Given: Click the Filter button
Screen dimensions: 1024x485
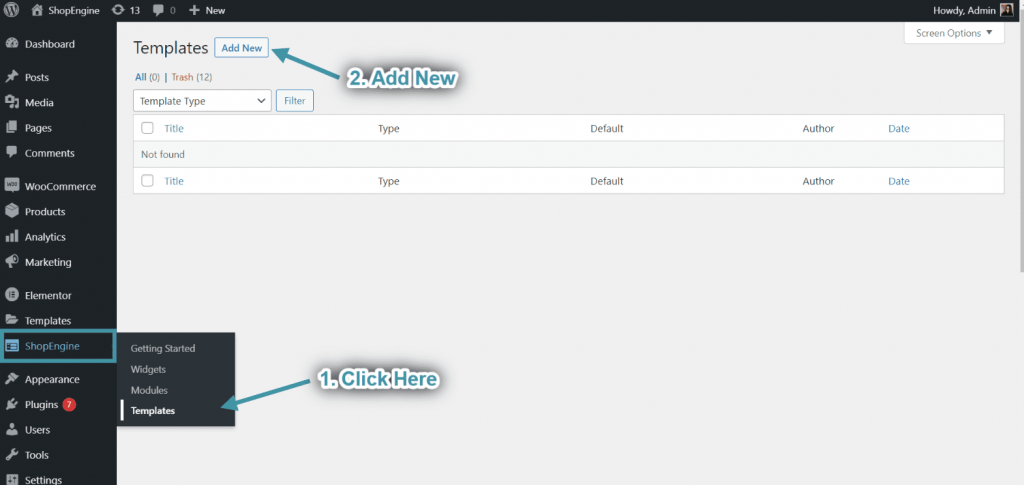Looking at the screenshot, I should pos(295,101).
